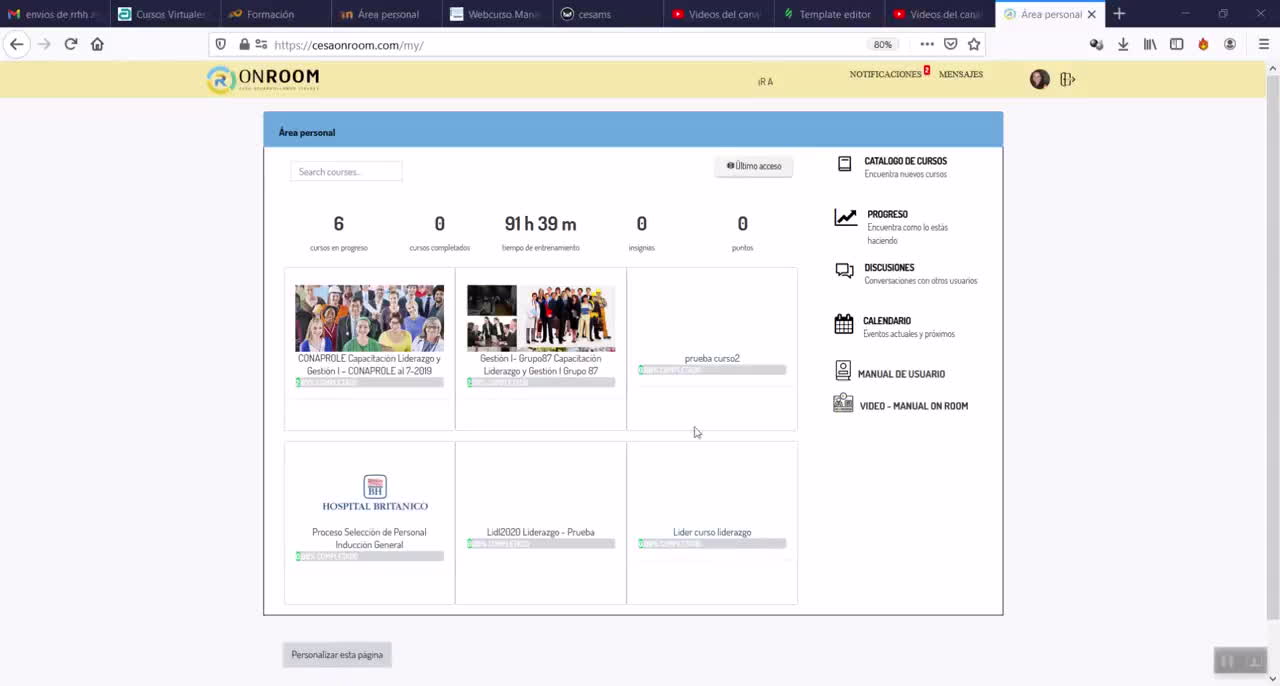
Task: Click the Firefox bookmark star icon
Action: click(974, 44)
